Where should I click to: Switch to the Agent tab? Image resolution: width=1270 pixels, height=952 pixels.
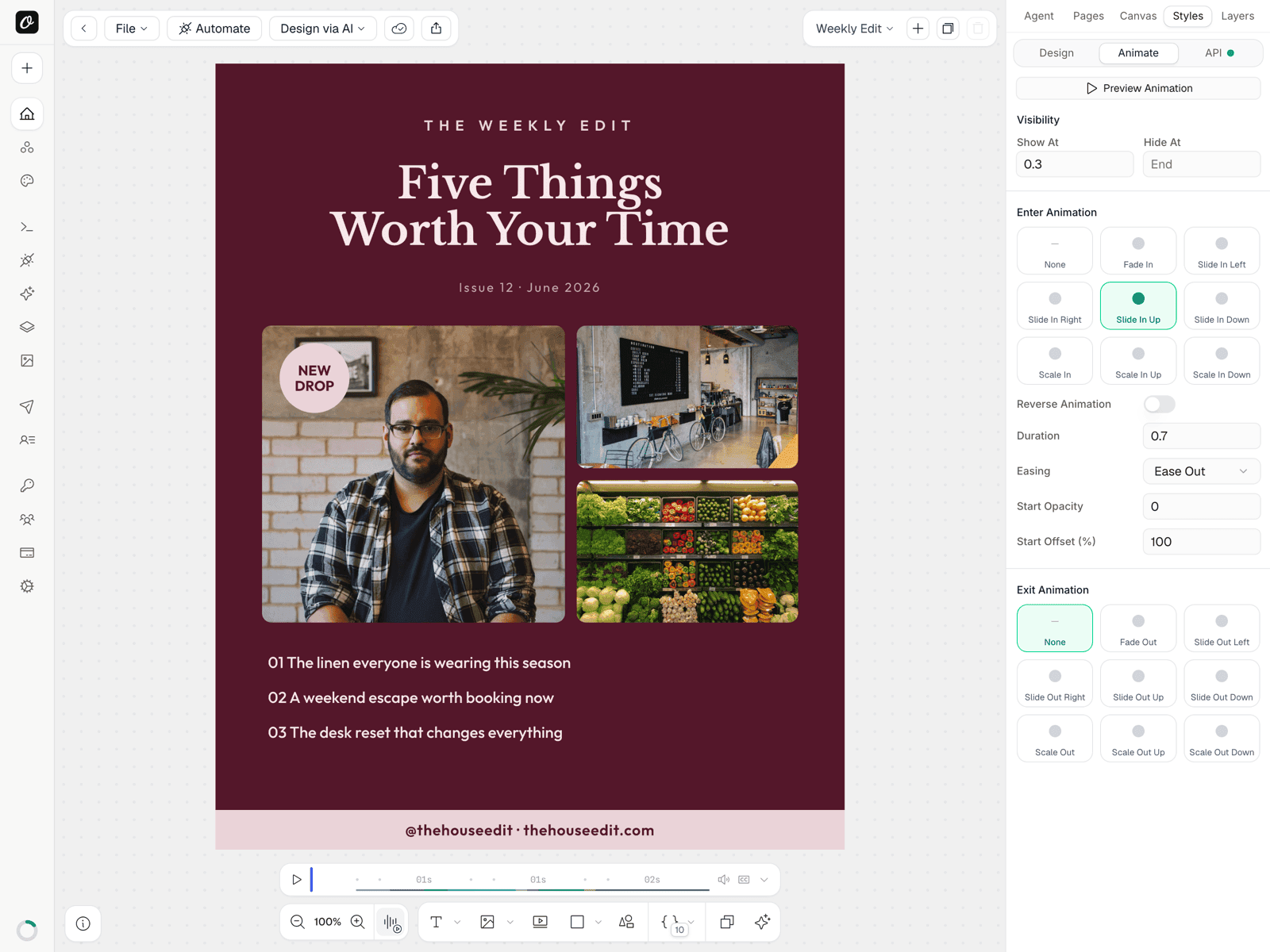point(1039,16)
